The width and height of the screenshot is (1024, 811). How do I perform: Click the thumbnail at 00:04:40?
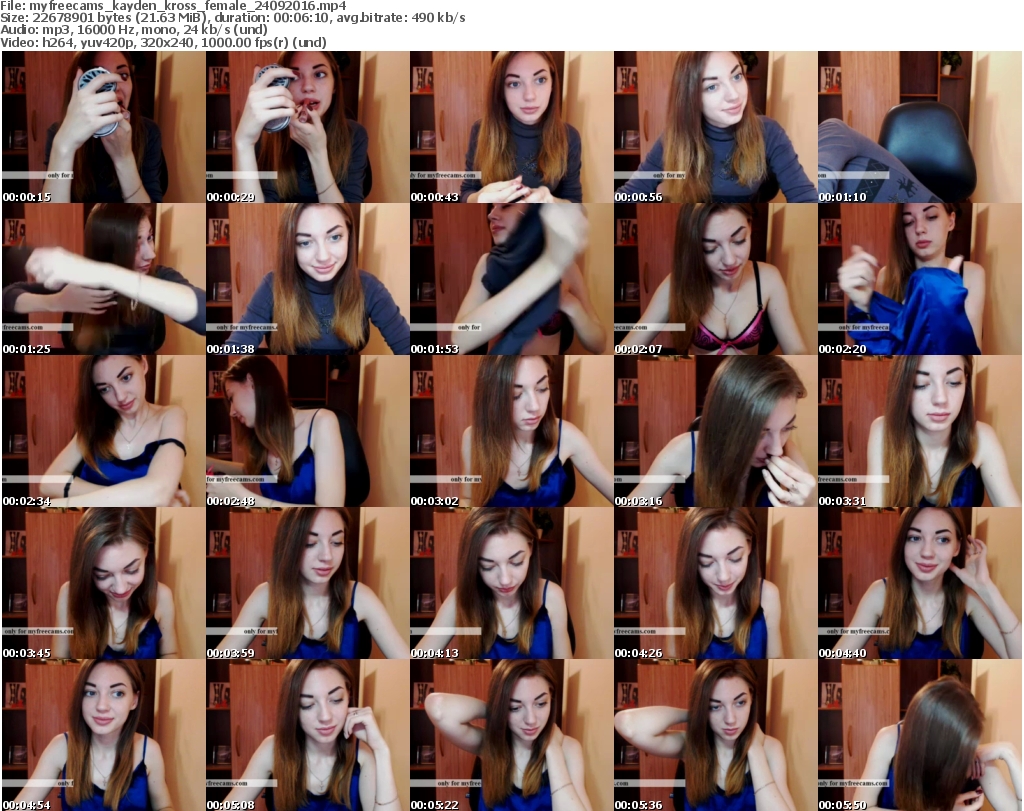[x=920, y=583]
